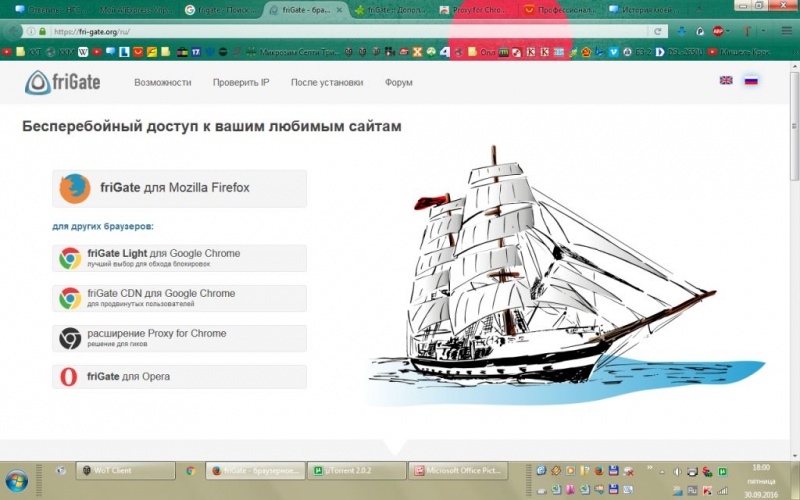Launch Google Chrome from the taskbar
Image resolution: width=800 pixels, height=500 pixels.
coord(190,470)
